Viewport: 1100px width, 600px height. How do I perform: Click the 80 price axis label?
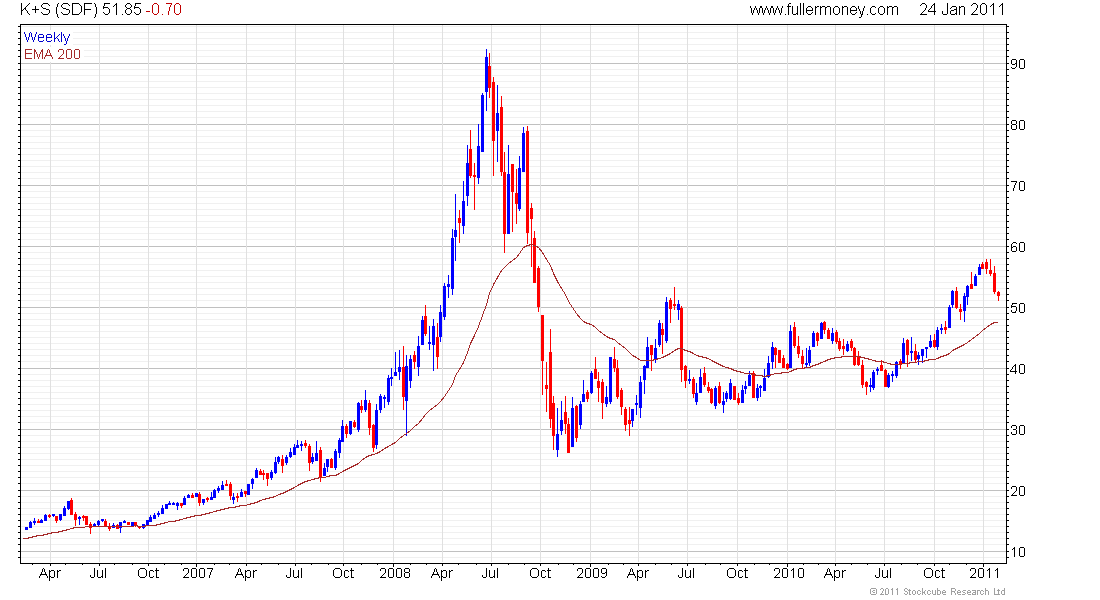[1017, 125]
